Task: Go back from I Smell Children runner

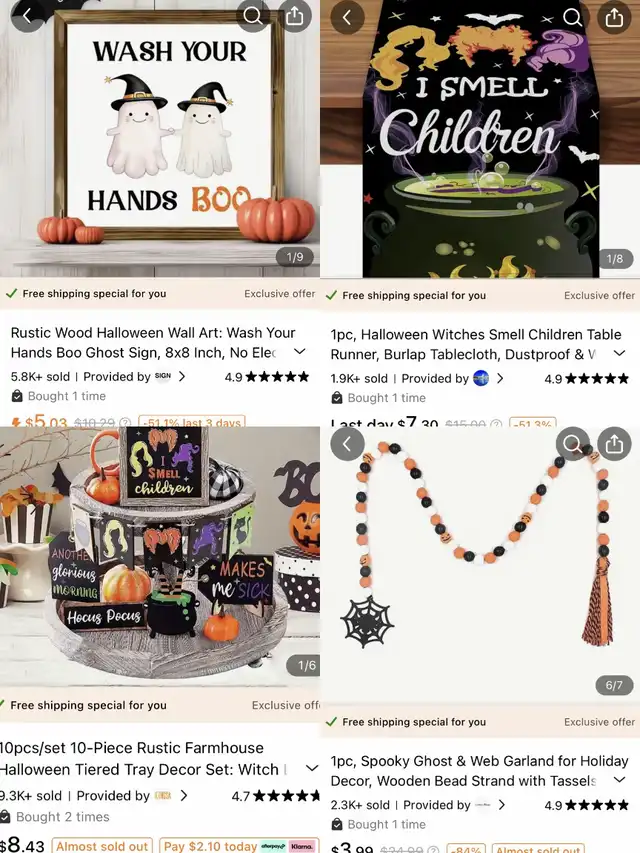Action: 347,17
